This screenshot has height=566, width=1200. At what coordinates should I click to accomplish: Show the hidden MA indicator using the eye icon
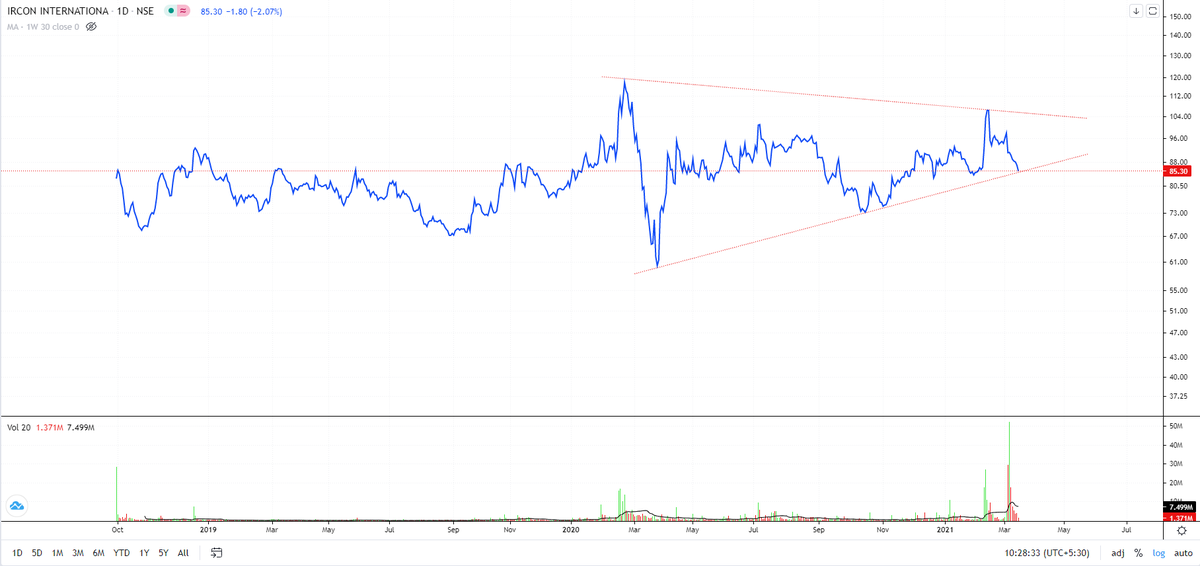91,26
